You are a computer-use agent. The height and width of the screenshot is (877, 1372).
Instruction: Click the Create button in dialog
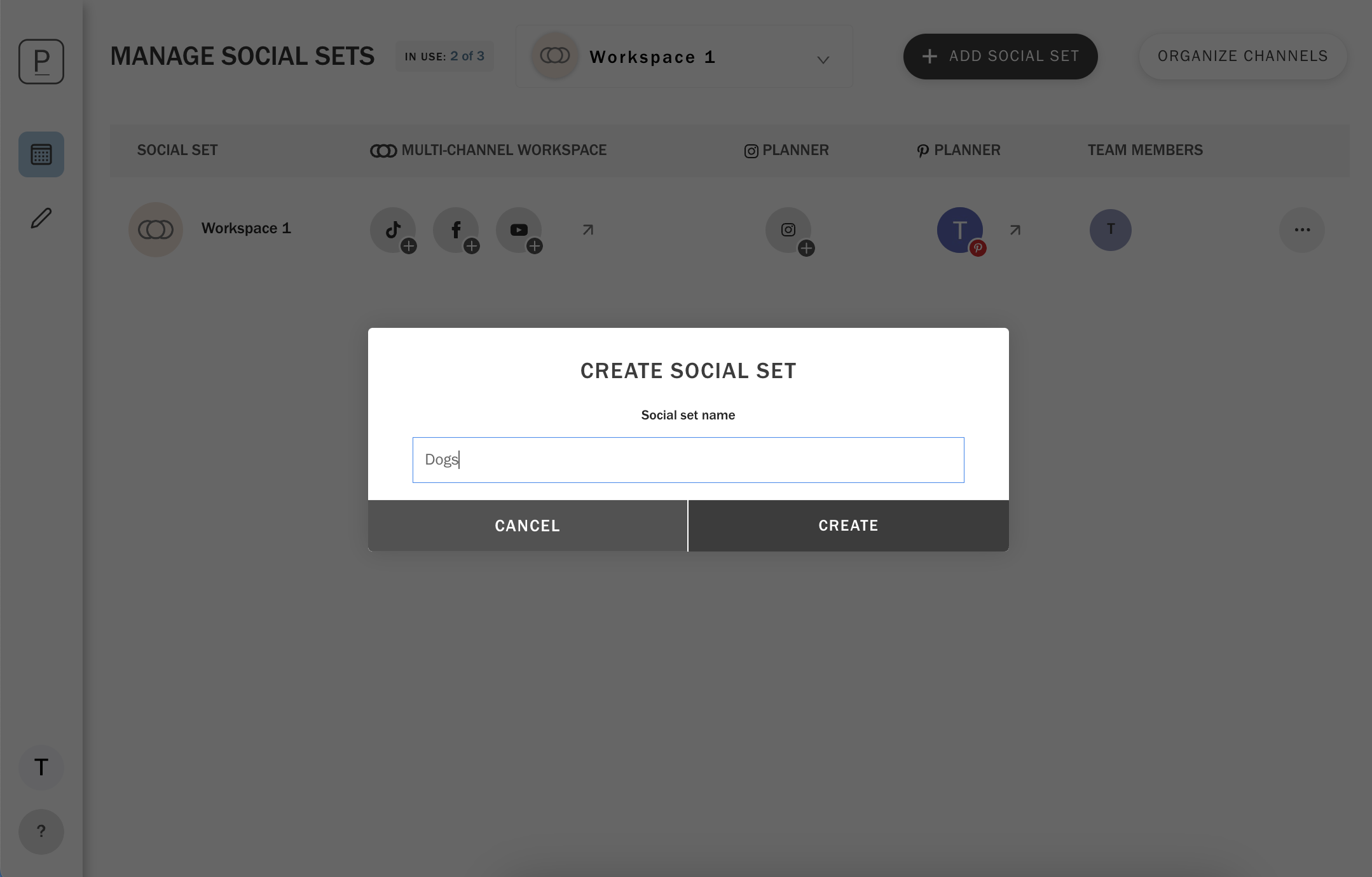pos(848,526)
